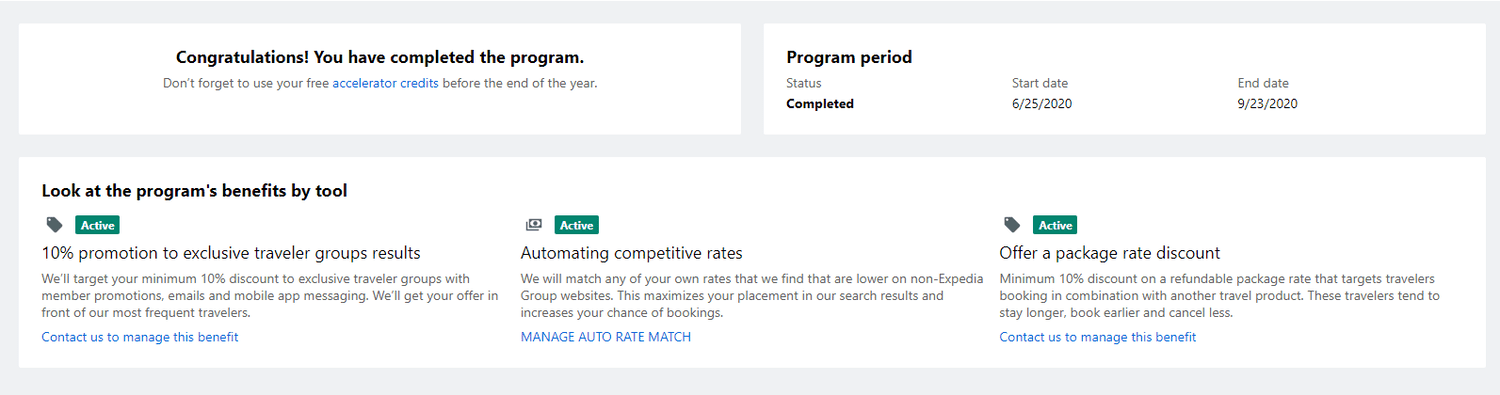Click the Automating competitive rates heading
The image size is (1500, 395).
pyautogui.click(x=631, y=253)
